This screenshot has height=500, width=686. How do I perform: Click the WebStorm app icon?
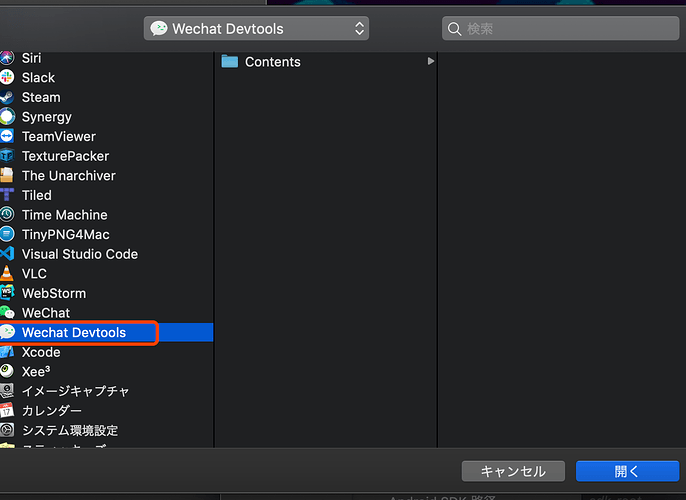coord(7,293)
